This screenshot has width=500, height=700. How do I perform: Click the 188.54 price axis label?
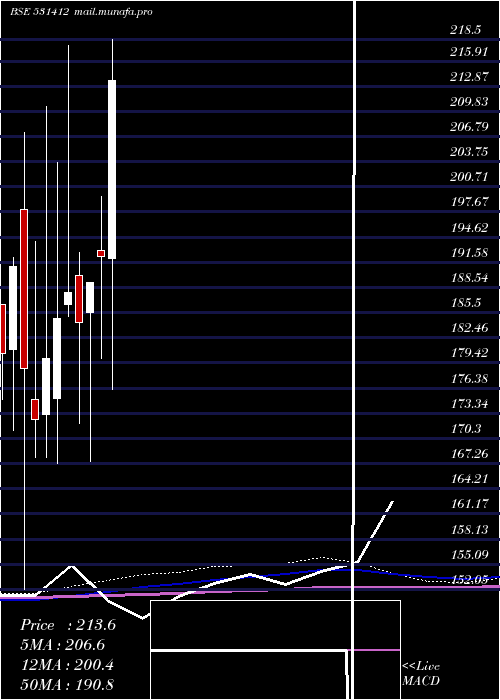469,278
